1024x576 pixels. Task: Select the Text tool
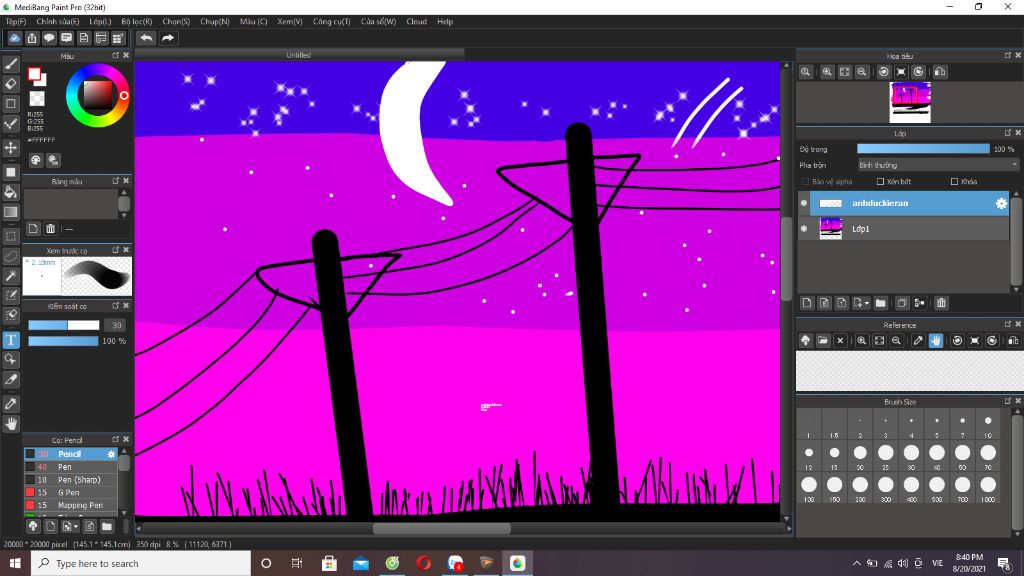tap(10, 340)
